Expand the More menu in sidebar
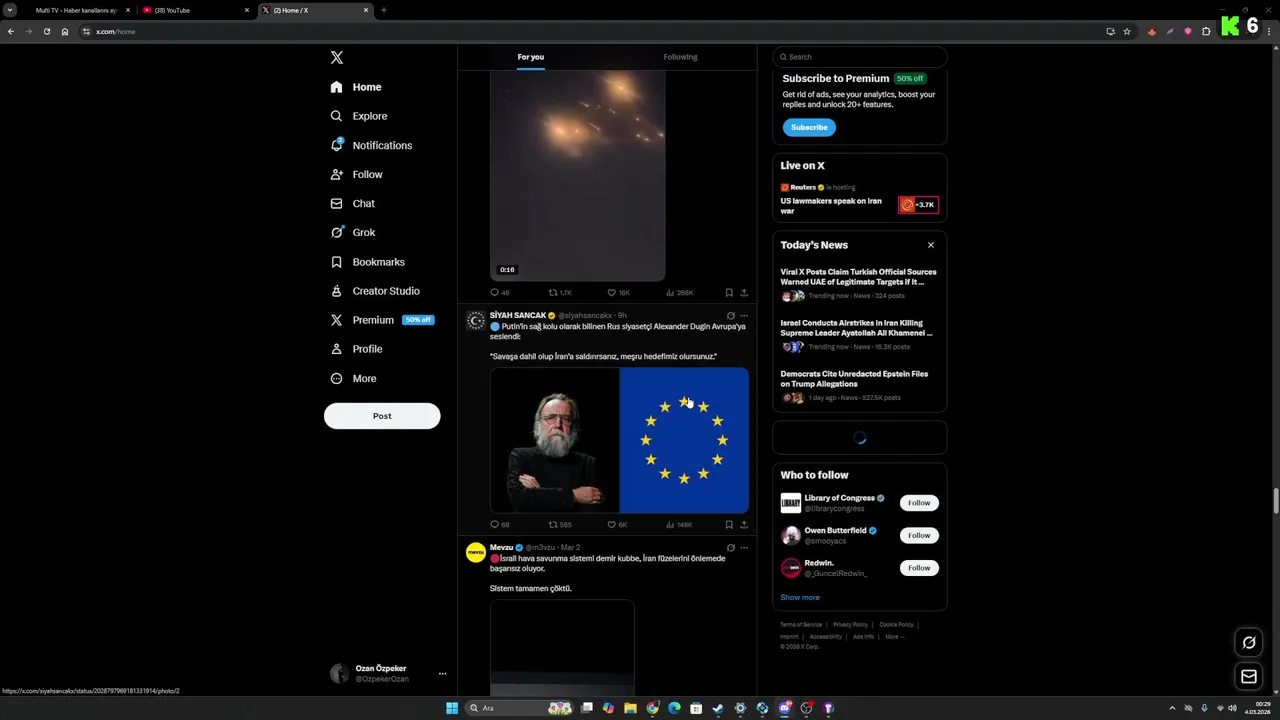The image size is (1280, 720). click(353, 378)
